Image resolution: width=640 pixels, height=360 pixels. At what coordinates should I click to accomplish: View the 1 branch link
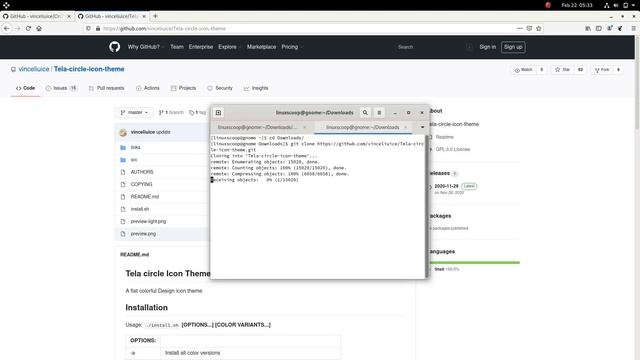pyautogui.click(x=171, y=112)
